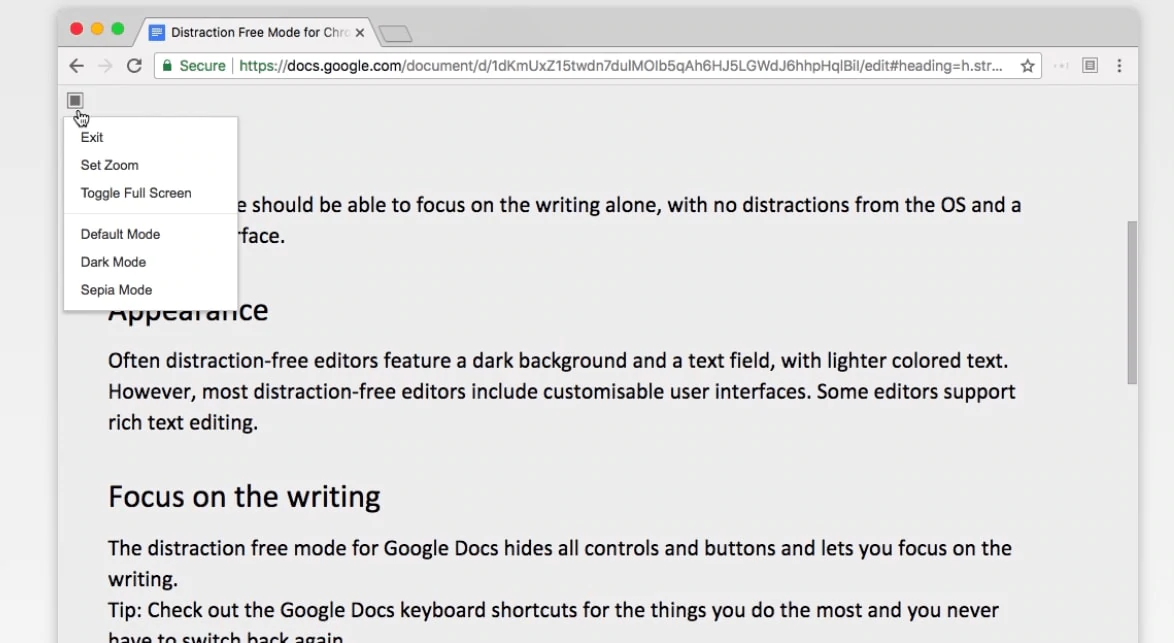Select Exit from the menu
1174x643 pixels.
pyautogui.click(x=92, y=137)
